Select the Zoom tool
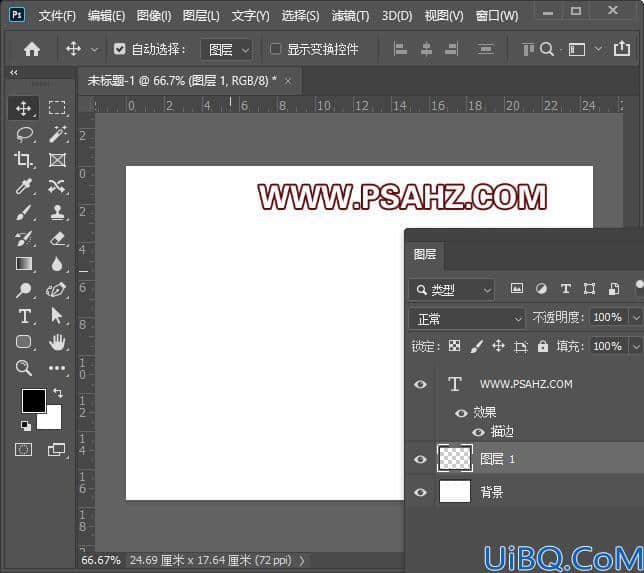Screen dimensions: 644x573 23,368
